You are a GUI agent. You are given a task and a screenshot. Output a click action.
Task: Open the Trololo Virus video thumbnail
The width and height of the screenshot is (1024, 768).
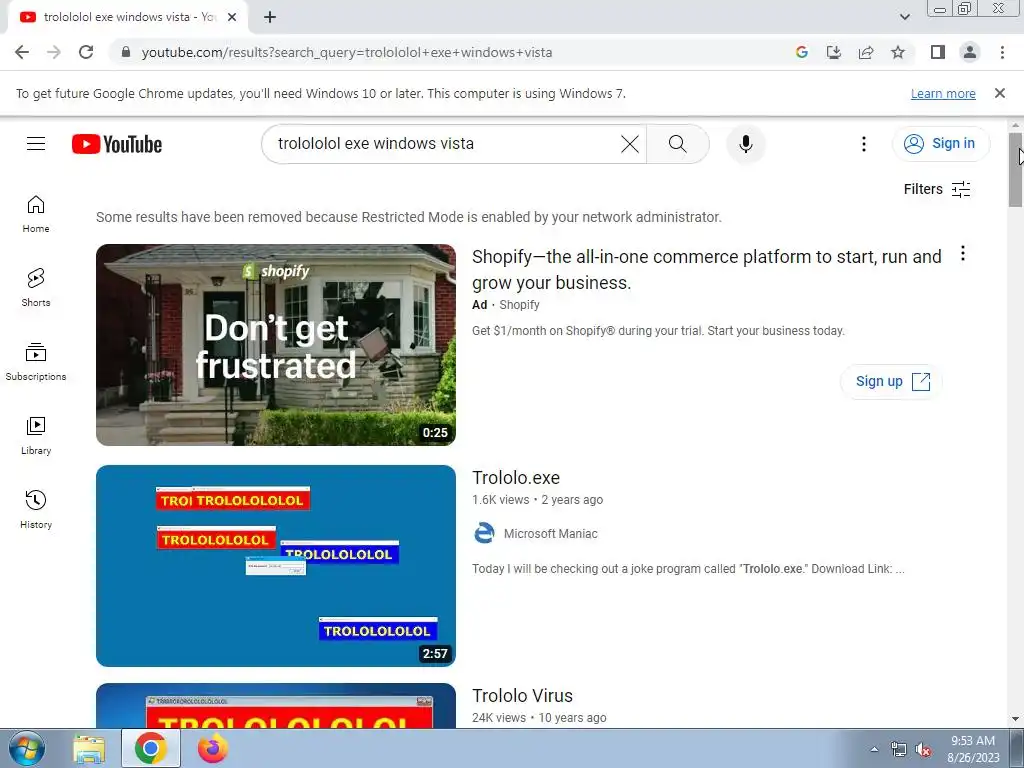(x=276, y=705)
